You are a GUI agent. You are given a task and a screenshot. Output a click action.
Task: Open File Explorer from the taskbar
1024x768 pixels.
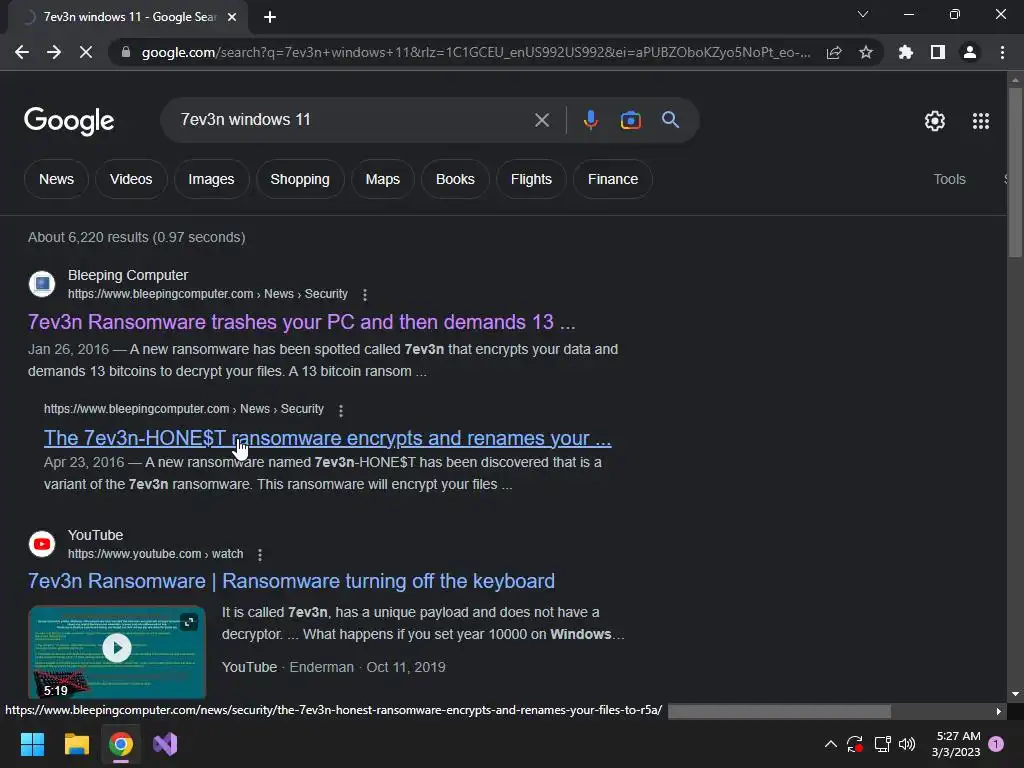(x=76, y=744)
